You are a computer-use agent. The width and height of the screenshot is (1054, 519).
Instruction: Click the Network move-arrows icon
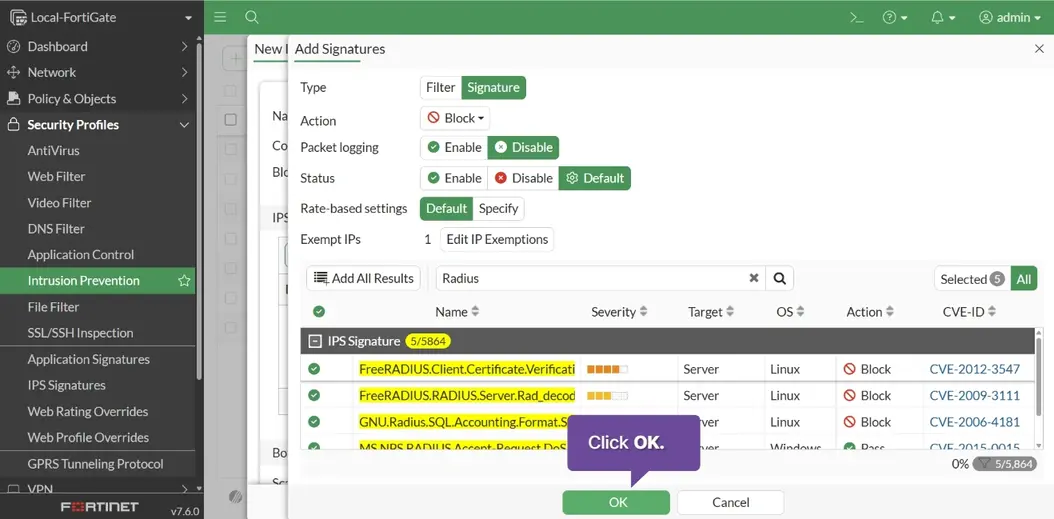(x=13, y=73)
